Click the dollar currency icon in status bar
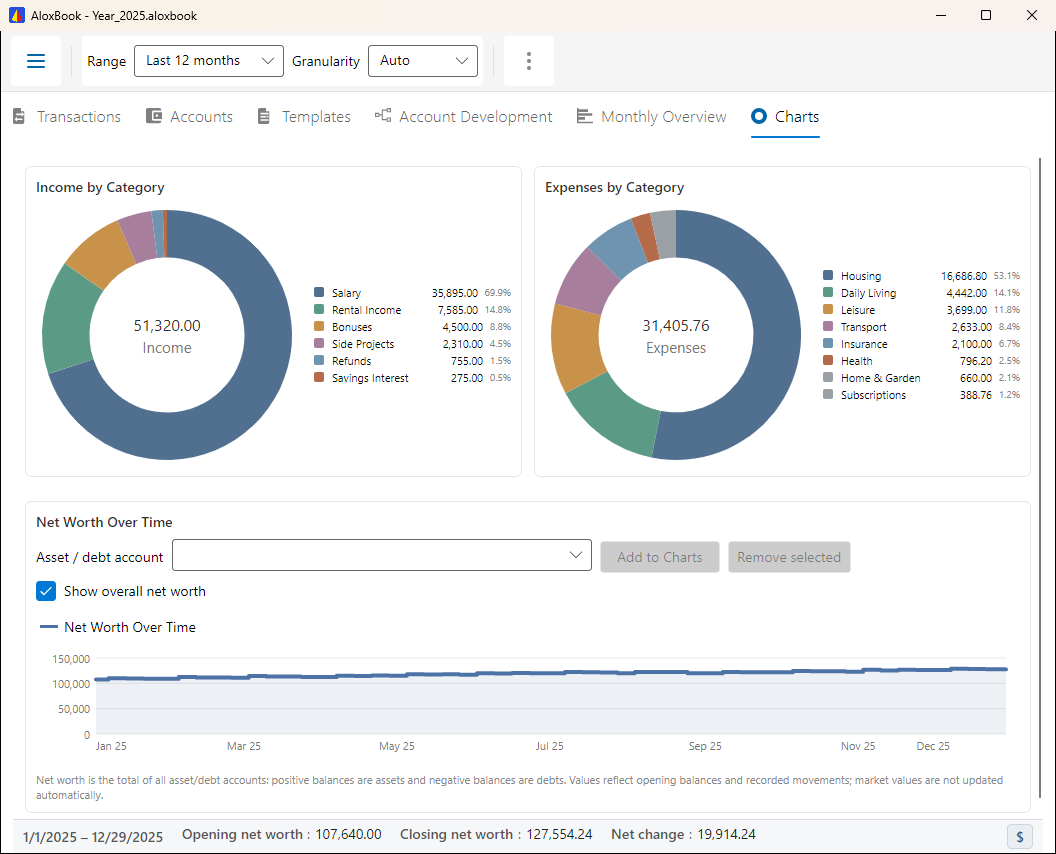This screenshot has height=854, width=1056. [x=1020, y=836]
